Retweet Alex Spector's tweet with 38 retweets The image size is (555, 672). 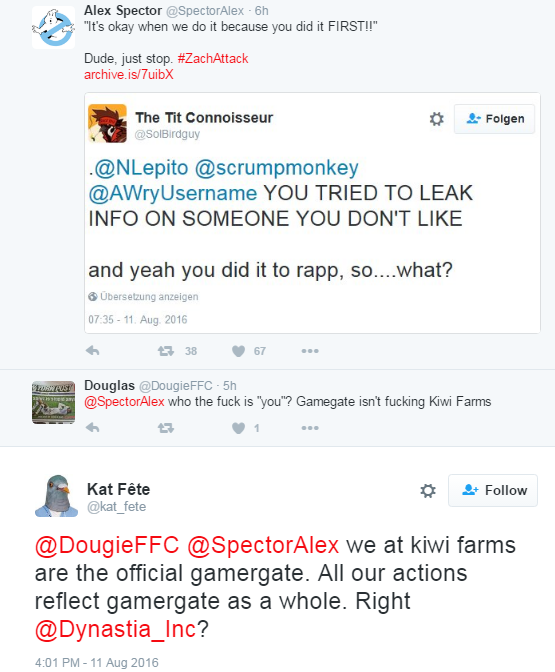(165, 351)
